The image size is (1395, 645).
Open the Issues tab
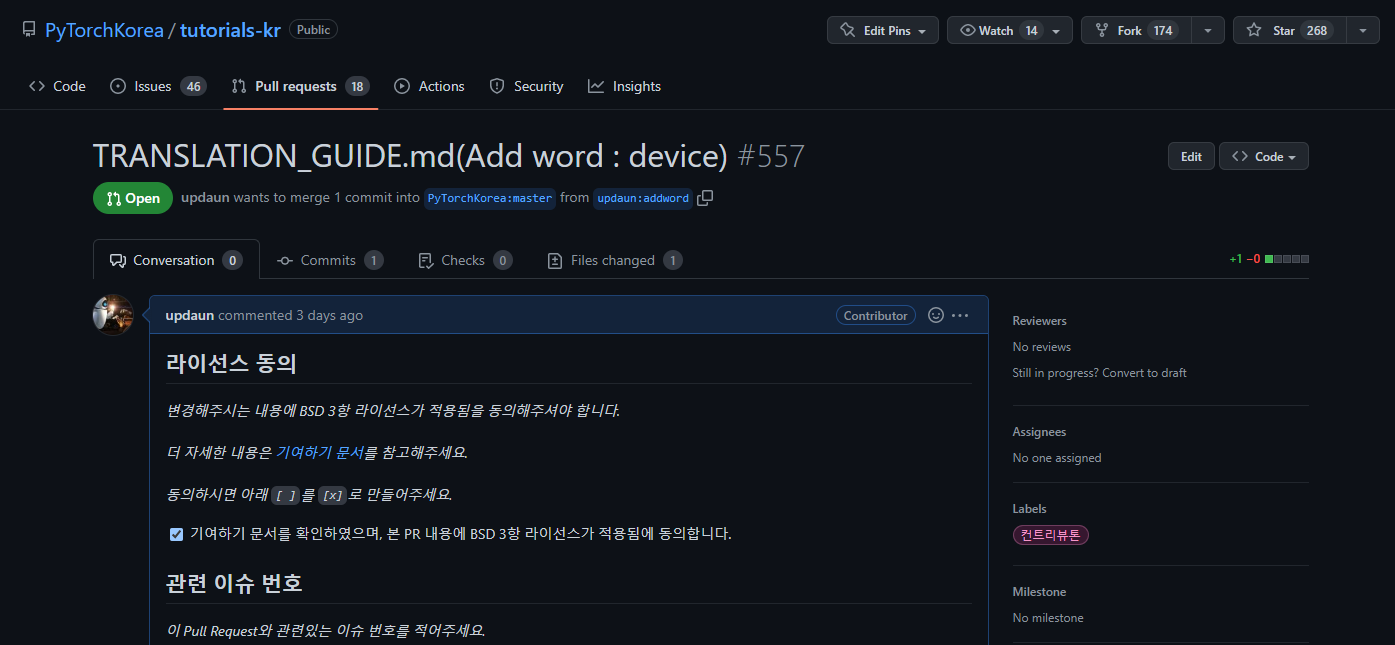[158, 86]
